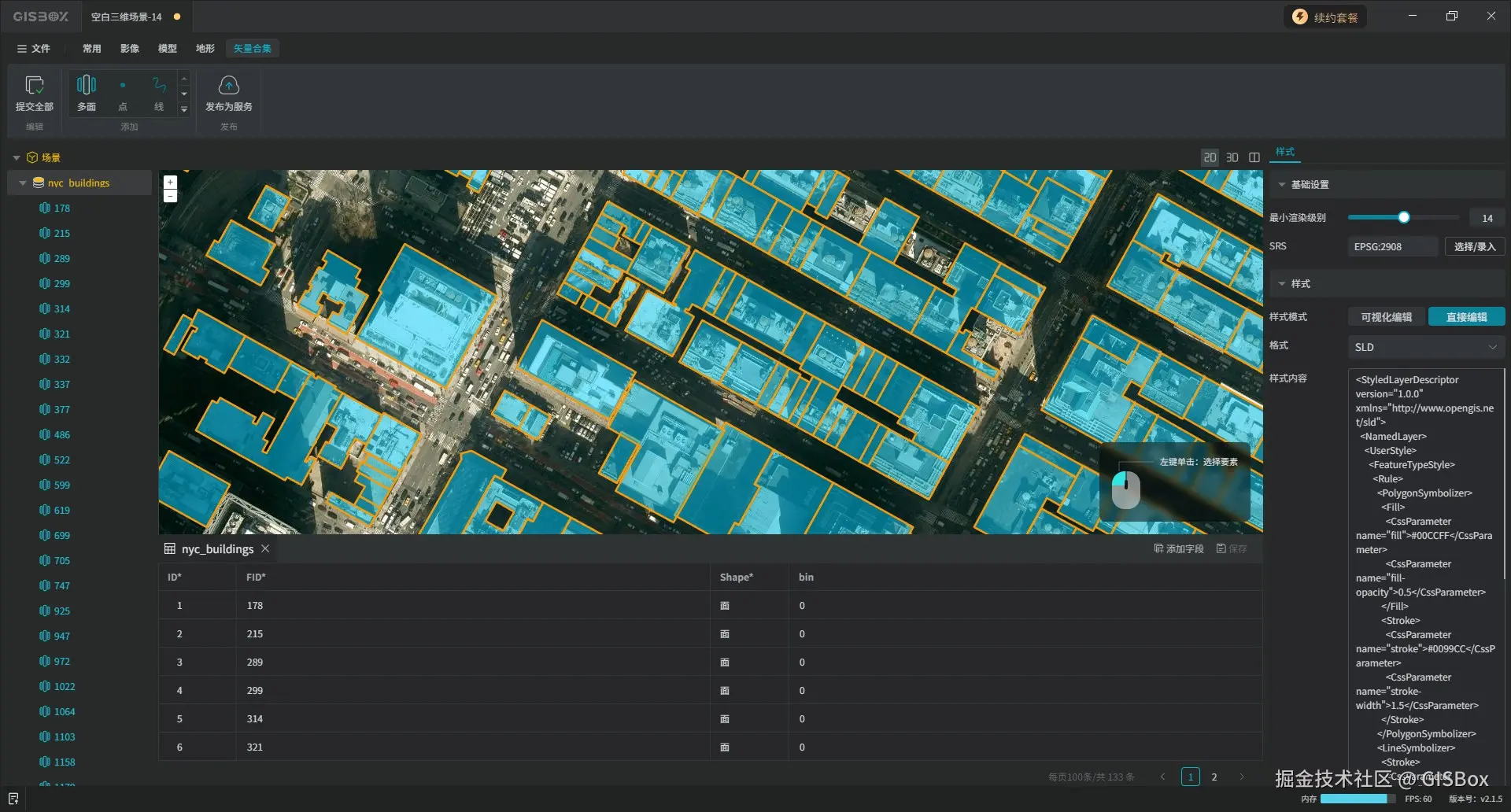Click the nyc_buildings layer database icon
Image resolution: width=1511 pixels, height=812 pixels.
[x=38, y=183]
